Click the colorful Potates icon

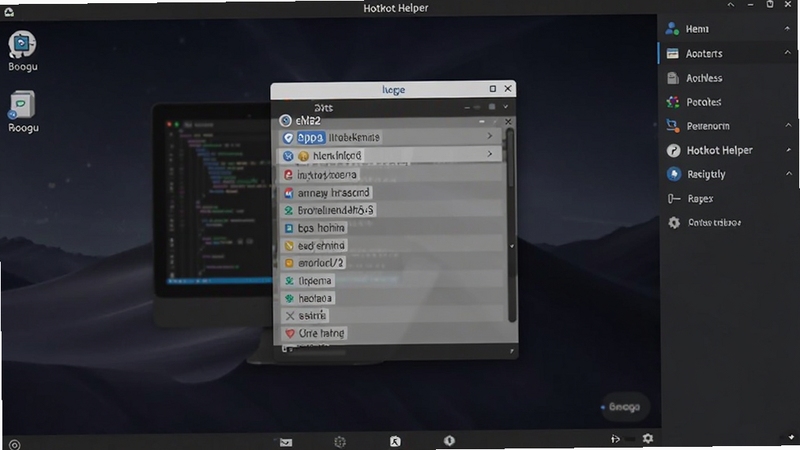pos(672,102)
